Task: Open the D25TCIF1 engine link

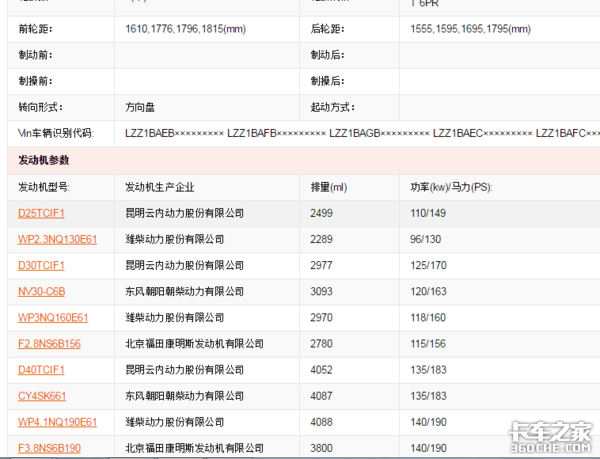Action: pyautogui.click(x=41, y=213)
